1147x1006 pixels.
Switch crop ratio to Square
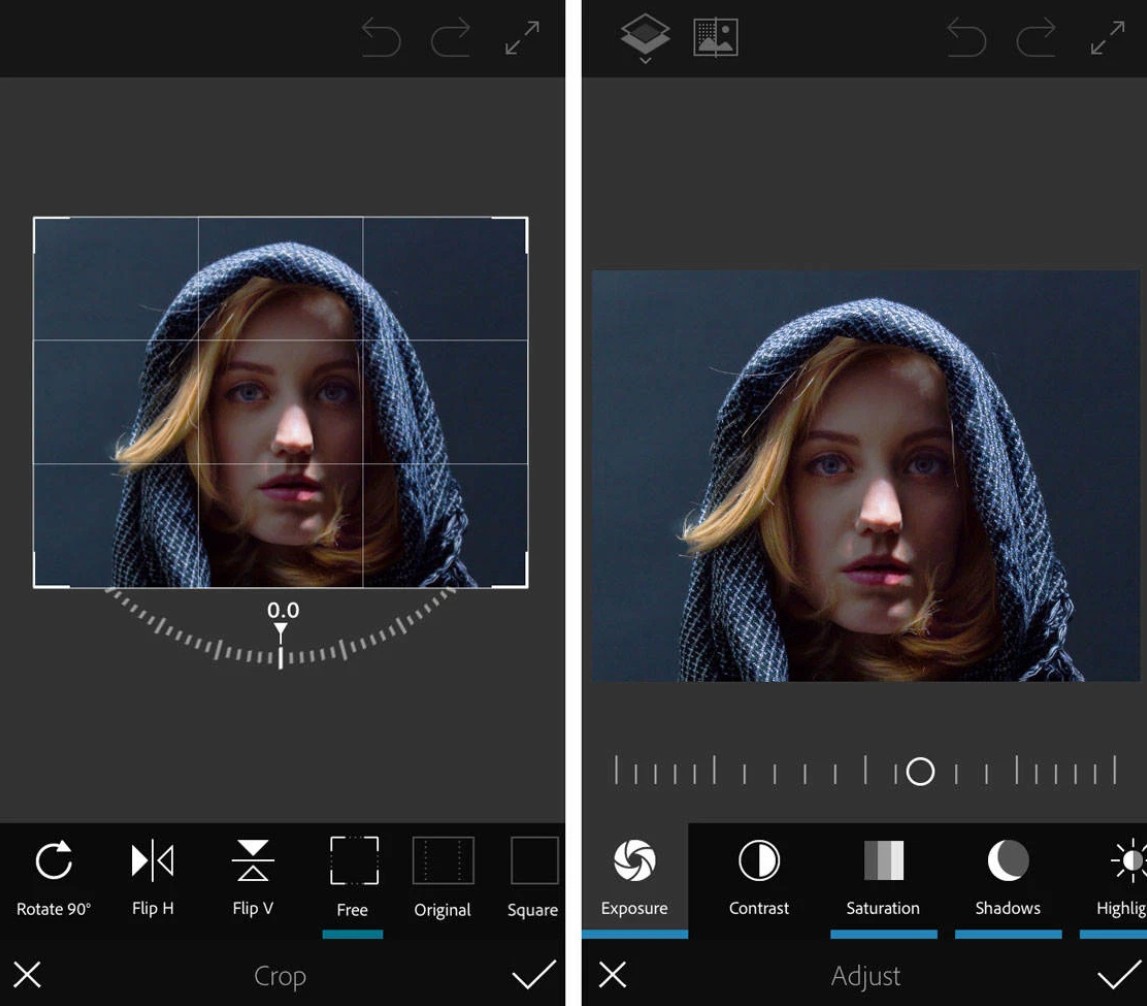point(532,877)
